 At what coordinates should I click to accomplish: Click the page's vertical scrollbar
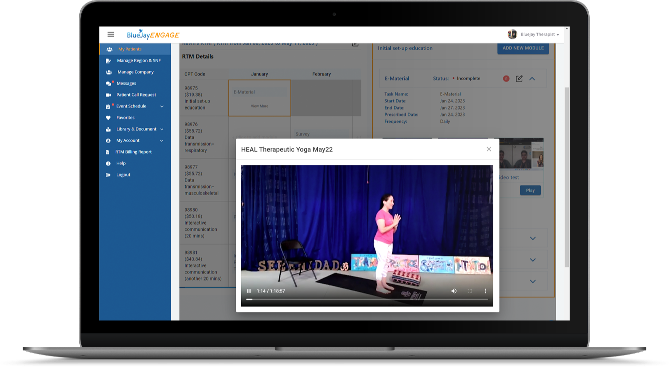click(x=567, y=177)
